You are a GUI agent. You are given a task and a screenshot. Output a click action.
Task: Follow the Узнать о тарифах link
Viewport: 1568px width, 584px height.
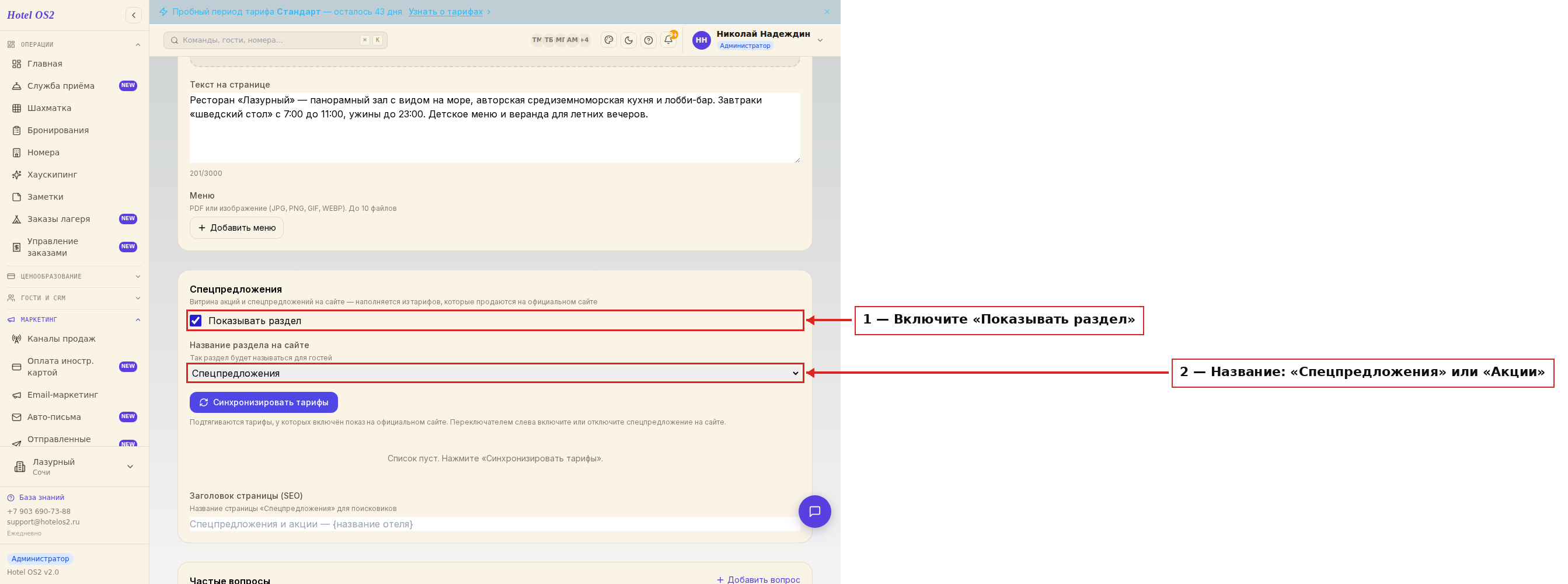coord(445,12)
